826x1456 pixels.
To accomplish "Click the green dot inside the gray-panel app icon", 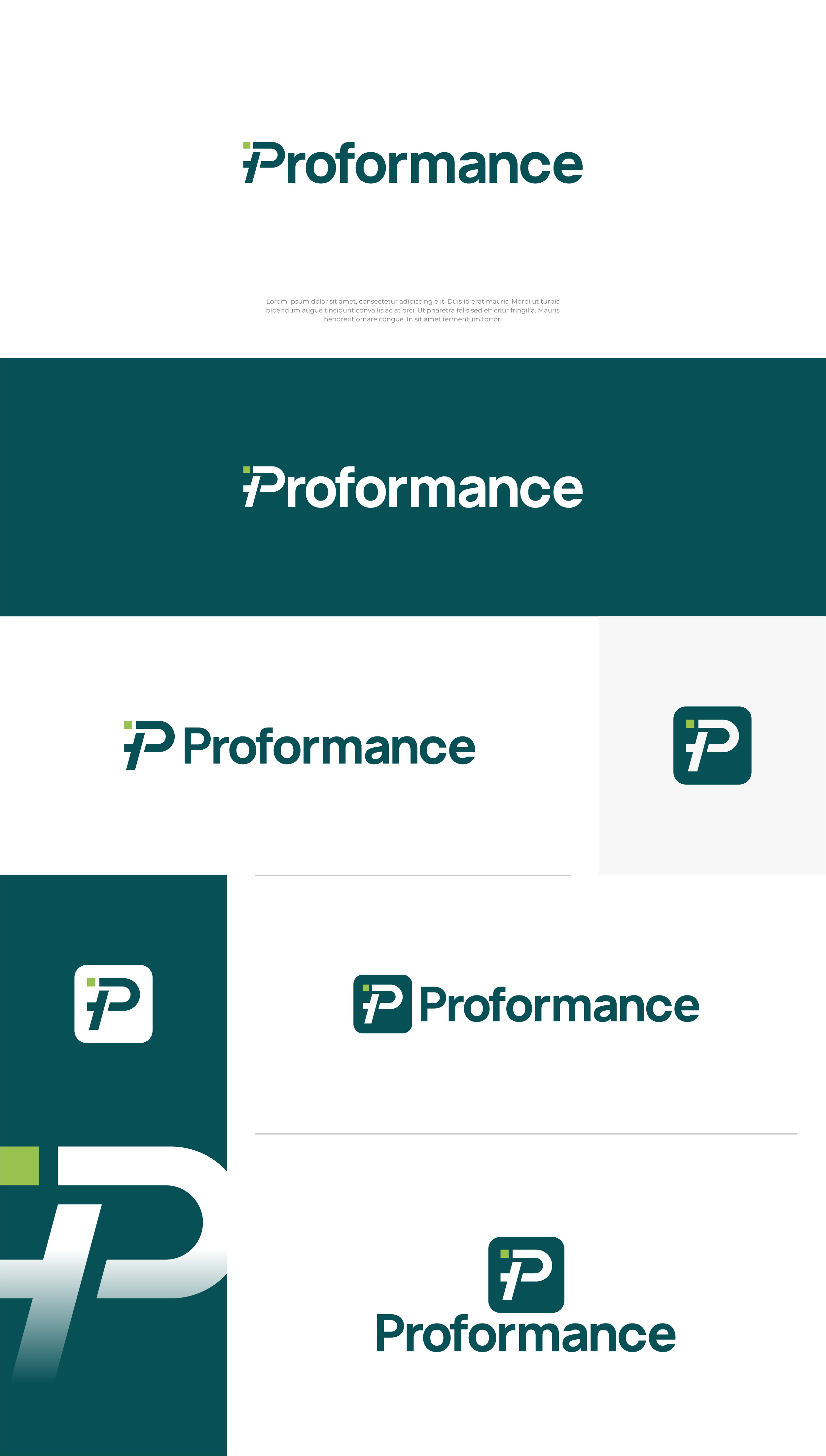I will [x=690, y=724].
